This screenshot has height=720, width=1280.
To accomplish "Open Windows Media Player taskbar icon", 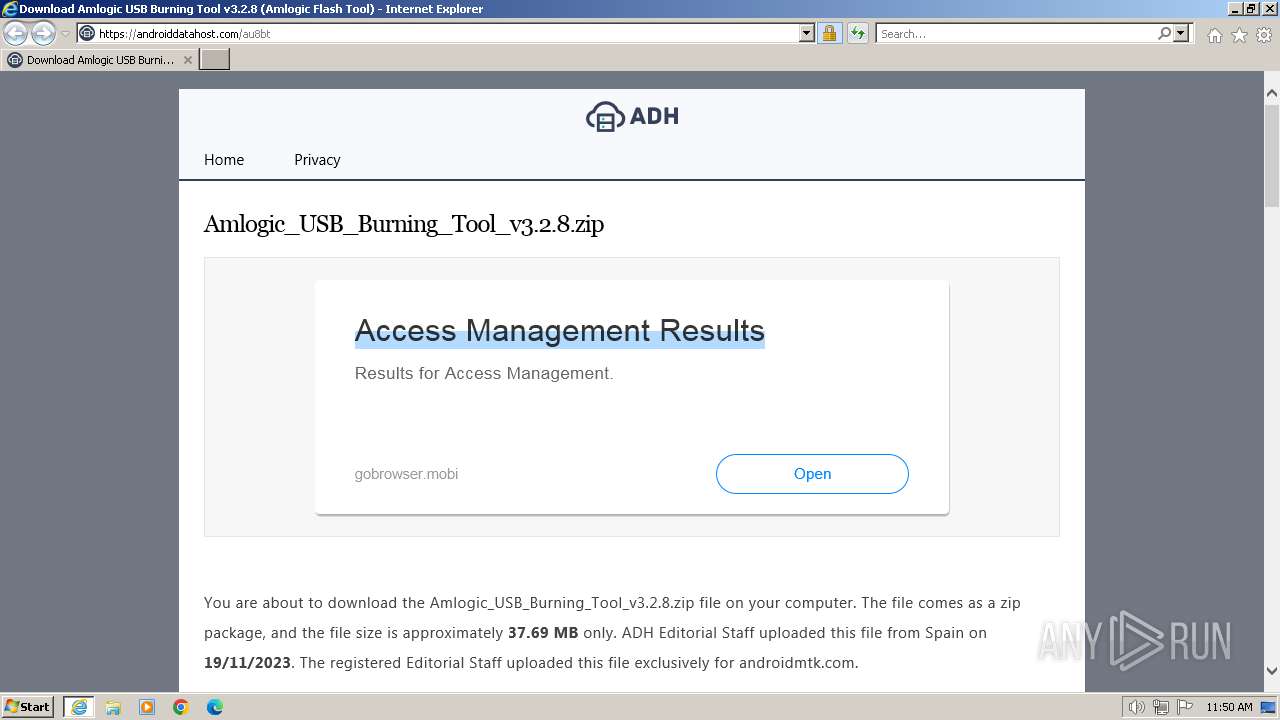I will [147, 707].
